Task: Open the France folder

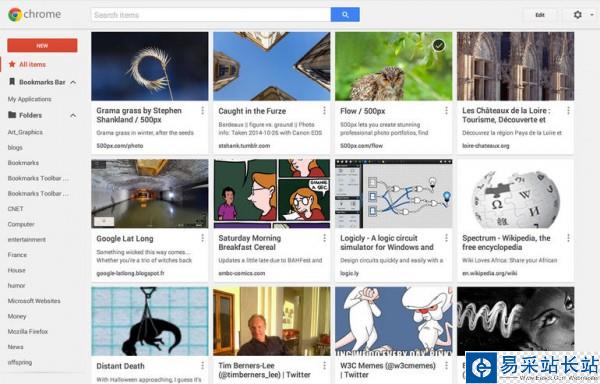Action: 17,255
